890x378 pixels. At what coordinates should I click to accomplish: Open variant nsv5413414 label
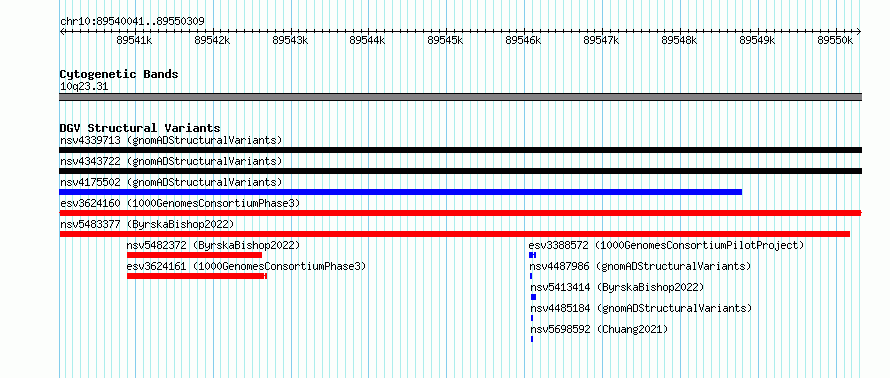[x=617, y=287]
